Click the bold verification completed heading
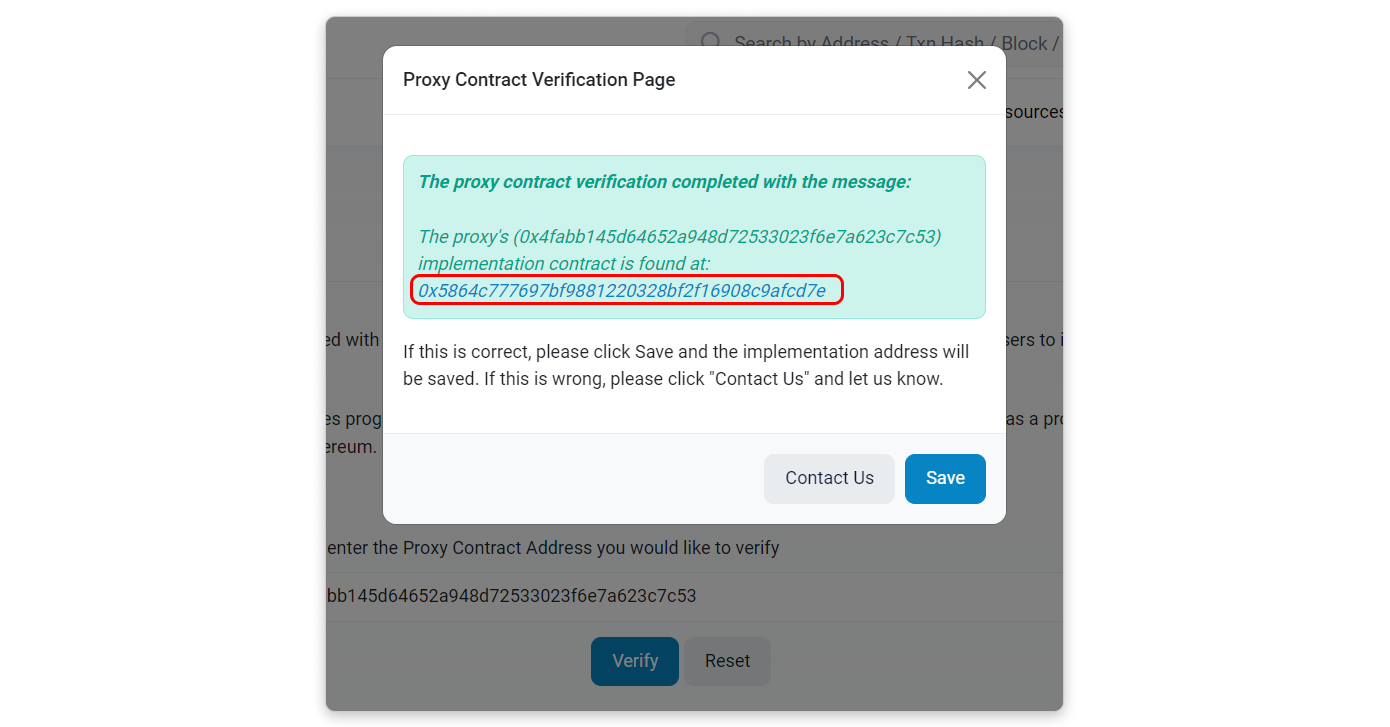This screenshot has width=1390, height=727. (x=664, y=182)
